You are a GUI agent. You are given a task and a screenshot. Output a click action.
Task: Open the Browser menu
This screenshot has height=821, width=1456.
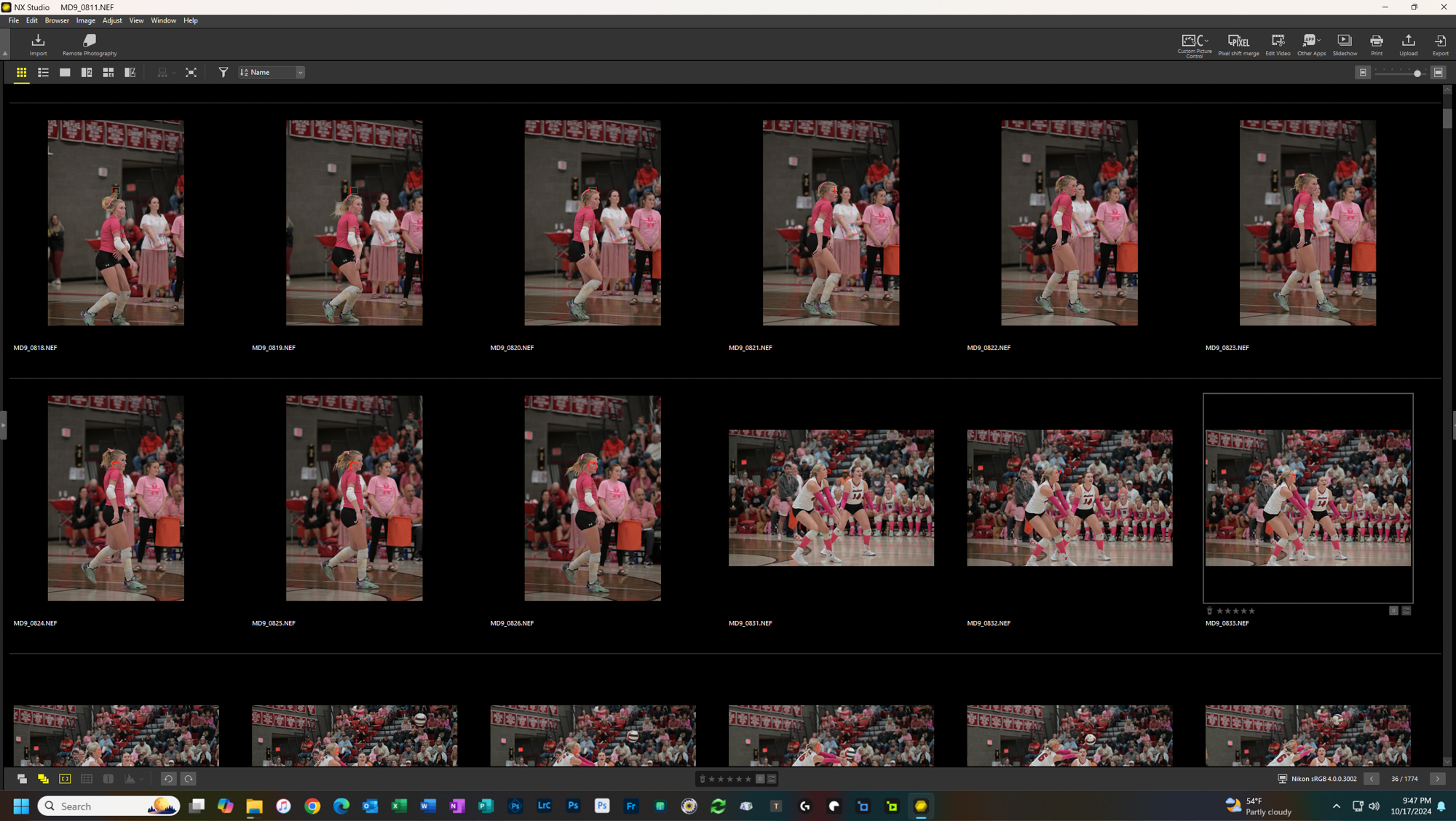57,20
